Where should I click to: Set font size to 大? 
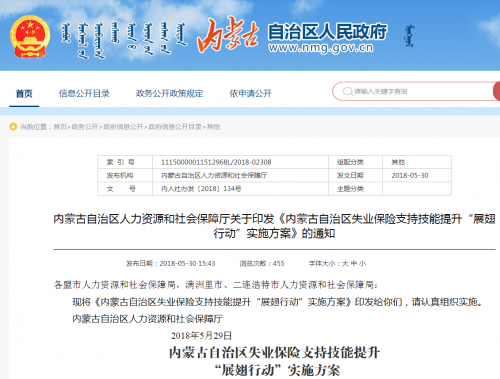(x=345, y=264)
